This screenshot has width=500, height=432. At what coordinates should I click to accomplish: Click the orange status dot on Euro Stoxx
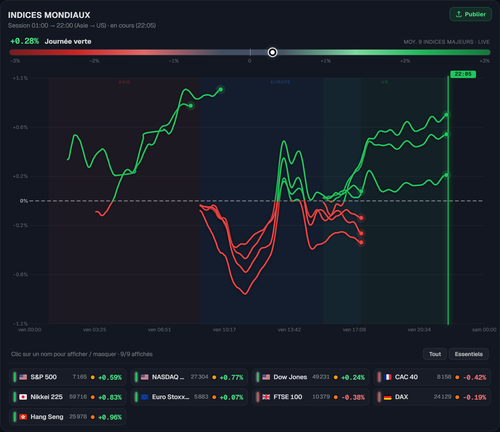(x=214, y=397)
